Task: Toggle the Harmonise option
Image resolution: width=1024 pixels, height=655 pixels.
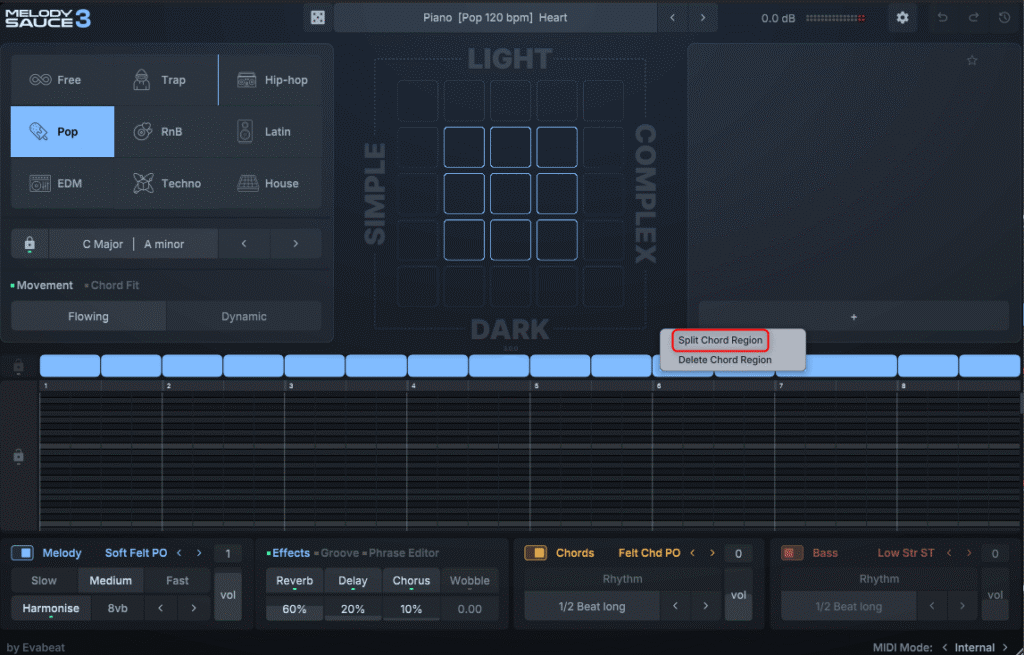Action: pyautogui.click(x=50, y=608)
